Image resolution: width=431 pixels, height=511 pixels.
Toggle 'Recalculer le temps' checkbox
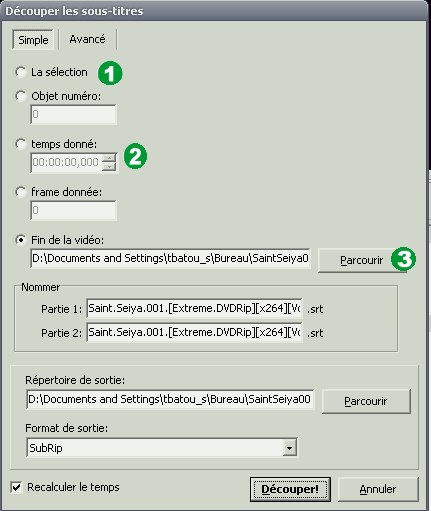pyautogui.click(x=16, y=487)
